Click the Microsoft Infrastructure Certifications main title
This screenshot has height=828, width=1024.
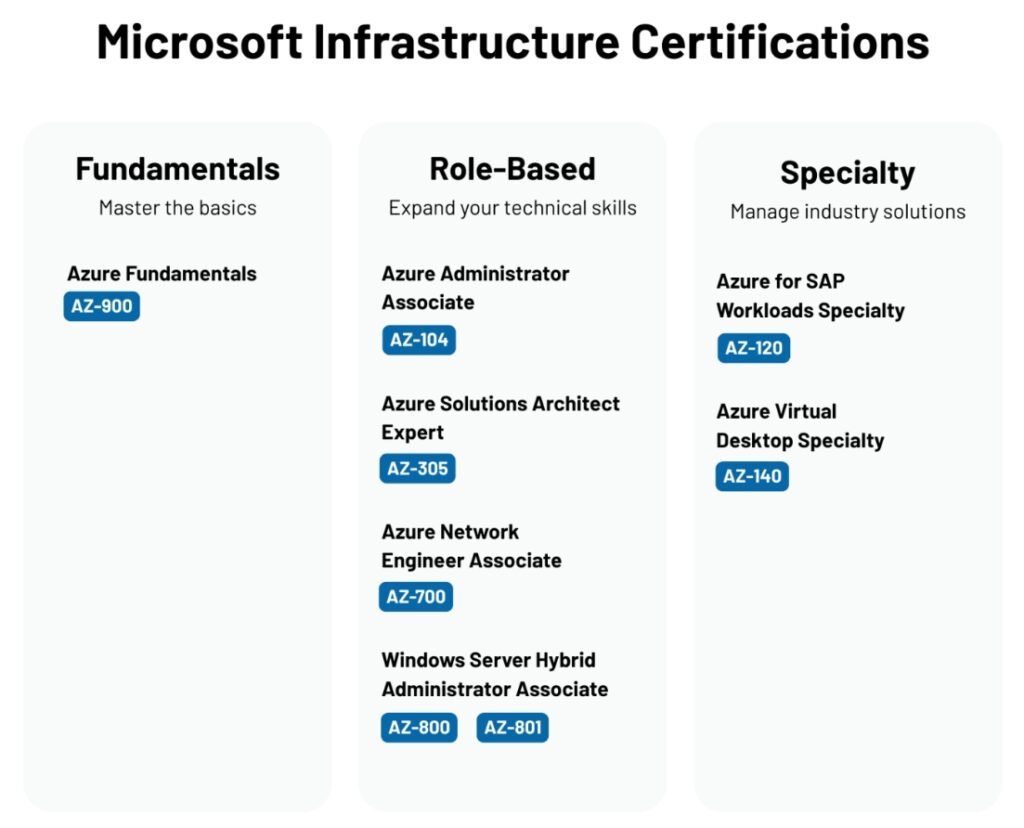click(x=512, y=42)
